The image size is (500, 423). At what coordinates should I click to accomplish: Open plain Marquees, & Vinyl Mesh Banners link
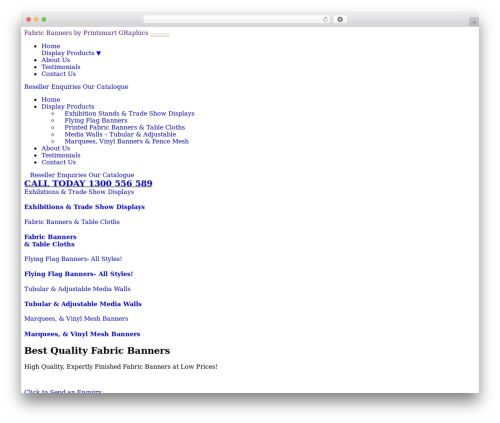coord(76,319)
